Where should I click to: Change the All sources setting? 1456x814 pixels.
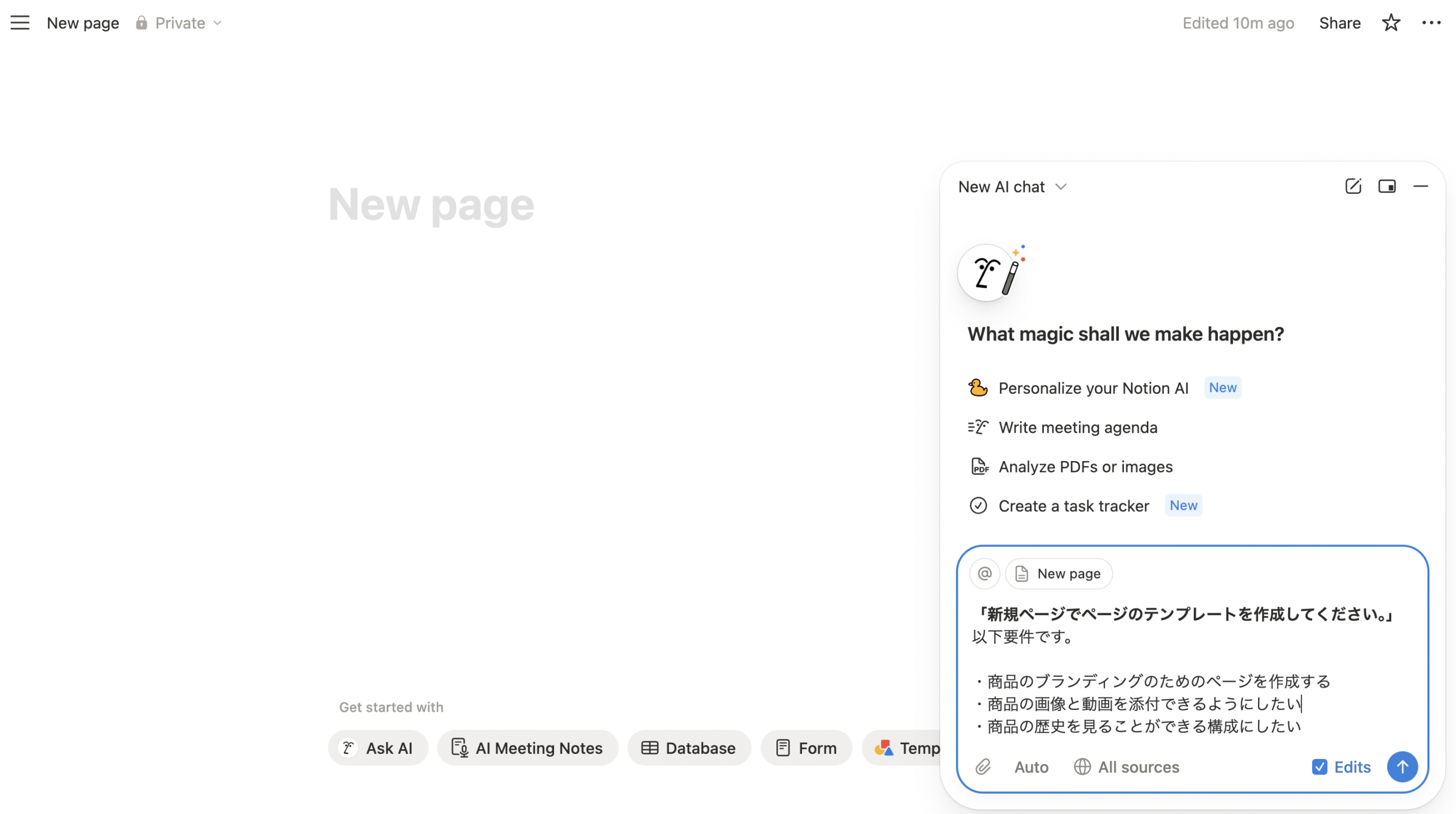click(x=1127, y=767)
